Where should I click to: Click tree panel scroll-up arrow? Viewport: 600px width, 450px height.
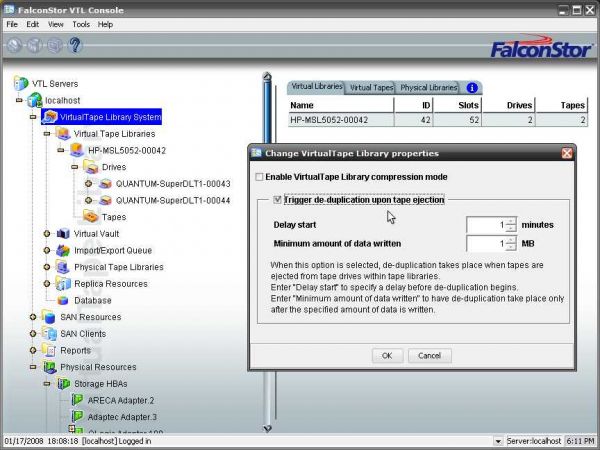[267, 76]
